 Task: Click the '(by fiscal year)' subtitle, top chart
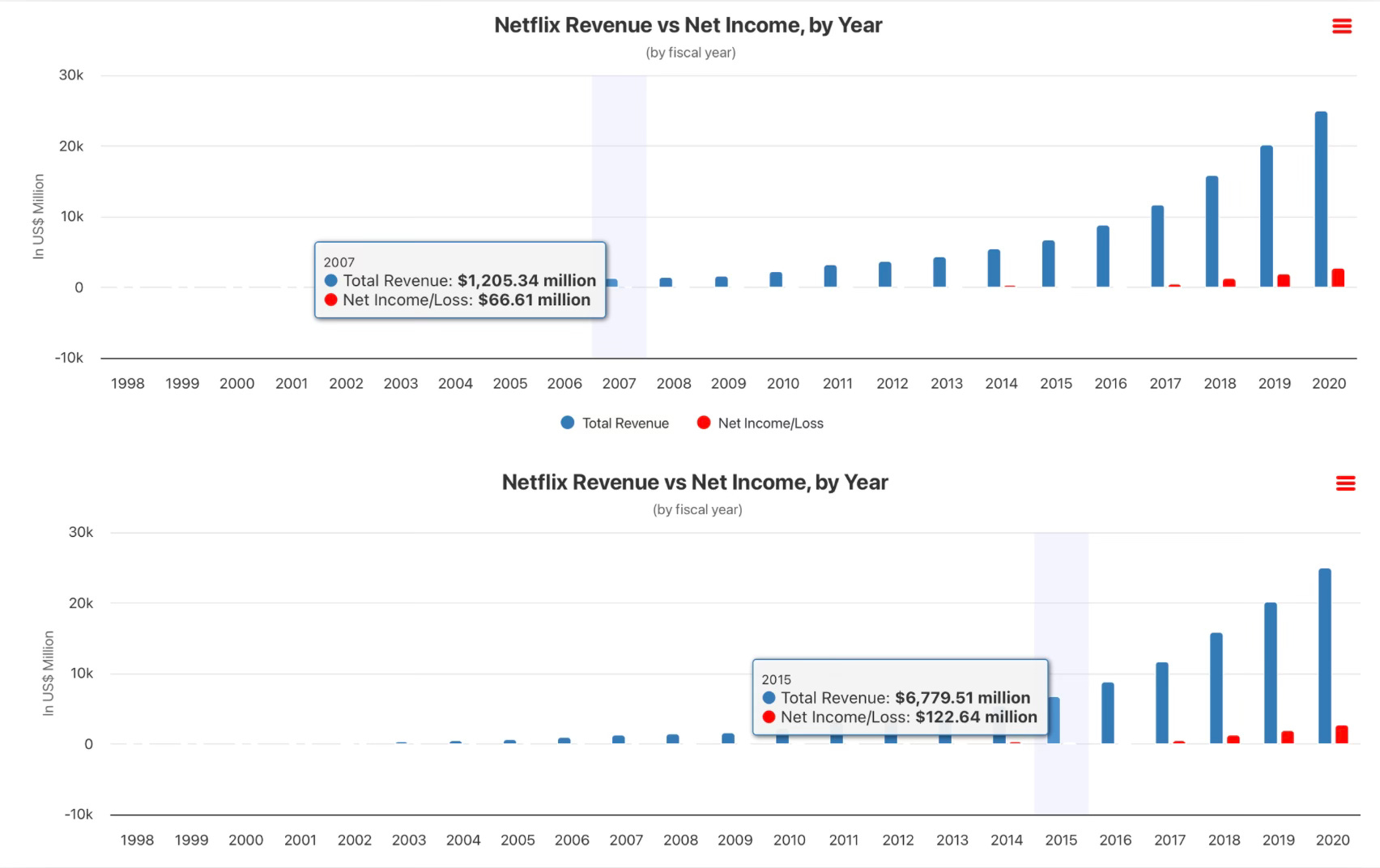pyautogui.click(x=691, y=53)
